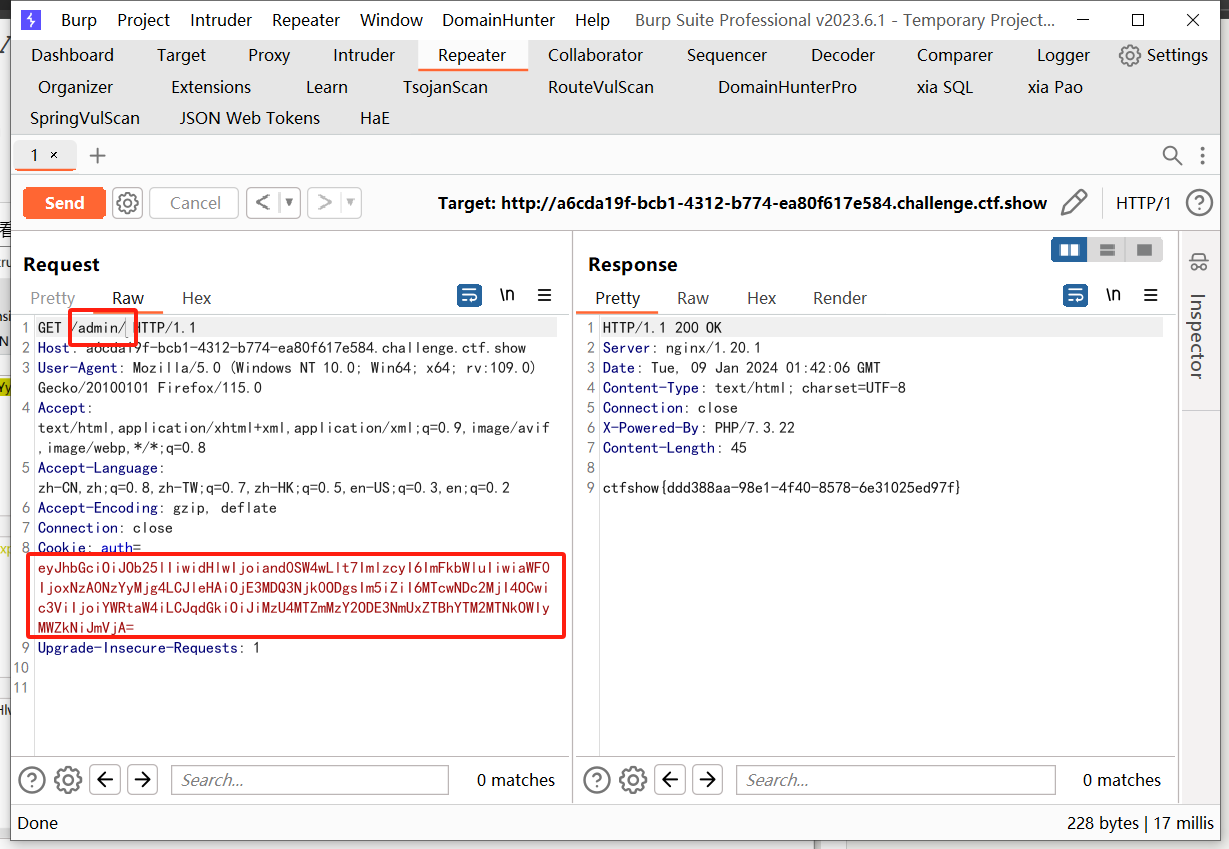Focus the Request search field

tap(310, 780)
